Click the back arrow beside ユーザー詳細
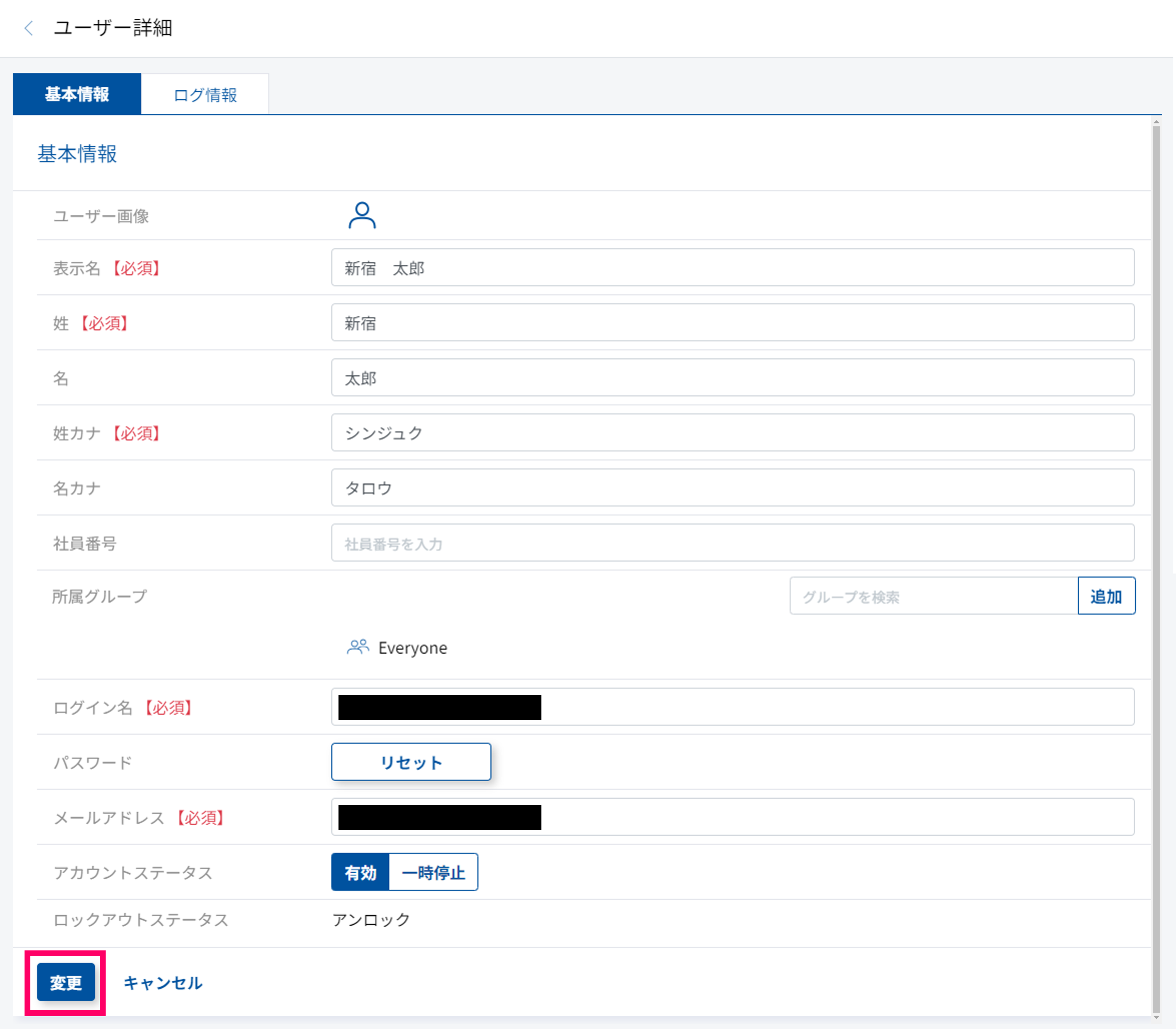1176x1029 pixels. tap(29, 27)
